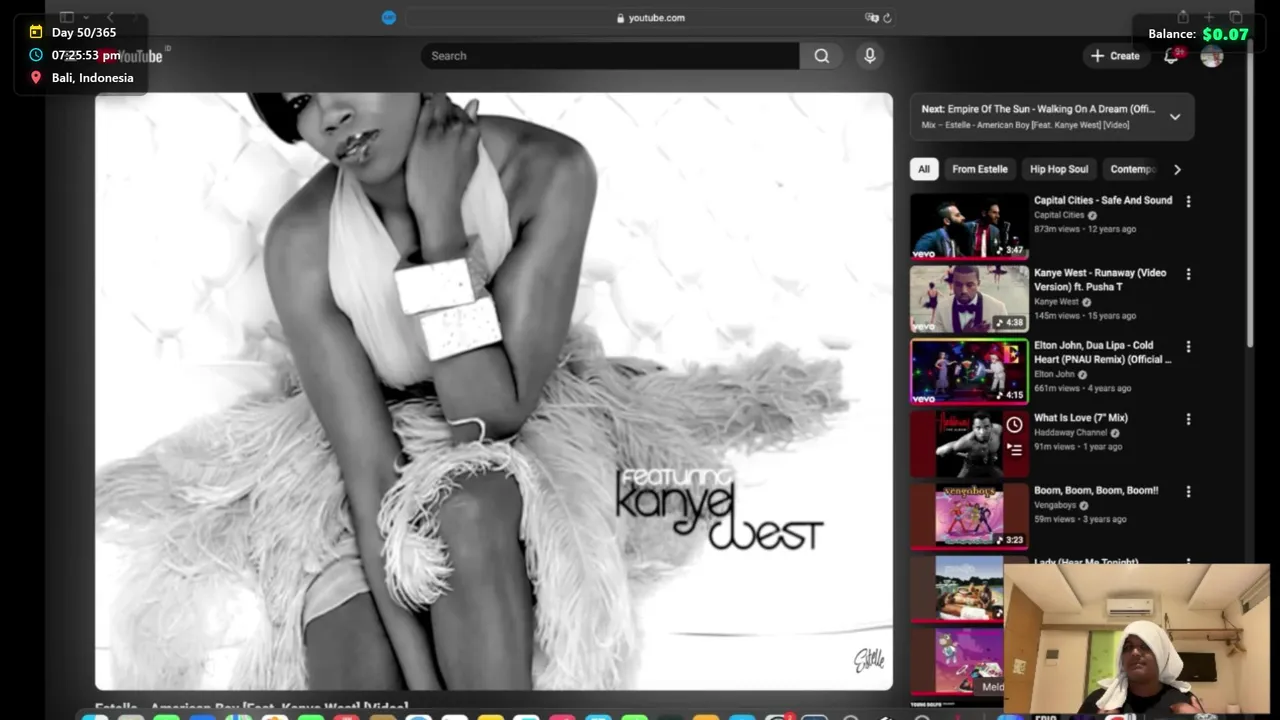Open Safari's share icon
Image resolution: width=1280 pixels, height=720 pixels.
tap(1183, 17)
